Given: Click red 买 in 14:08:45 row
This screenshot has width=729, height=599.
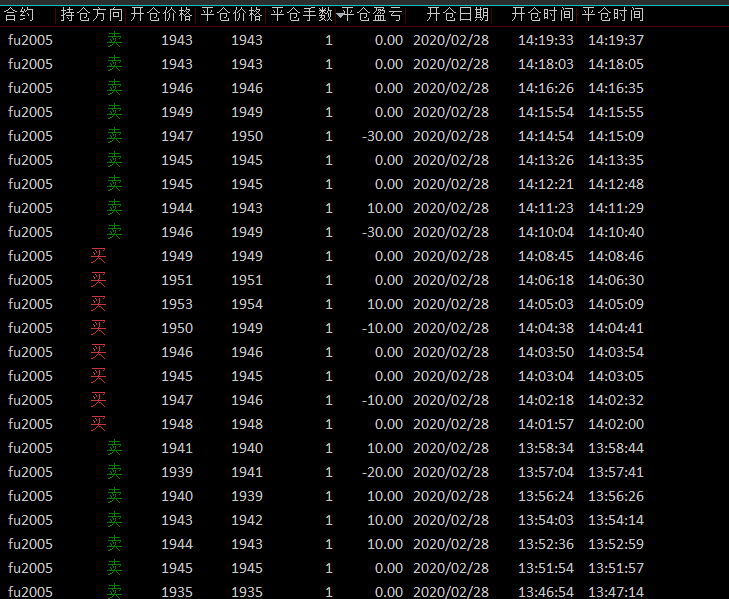Looking at the screenshot, I should [99, 256].
